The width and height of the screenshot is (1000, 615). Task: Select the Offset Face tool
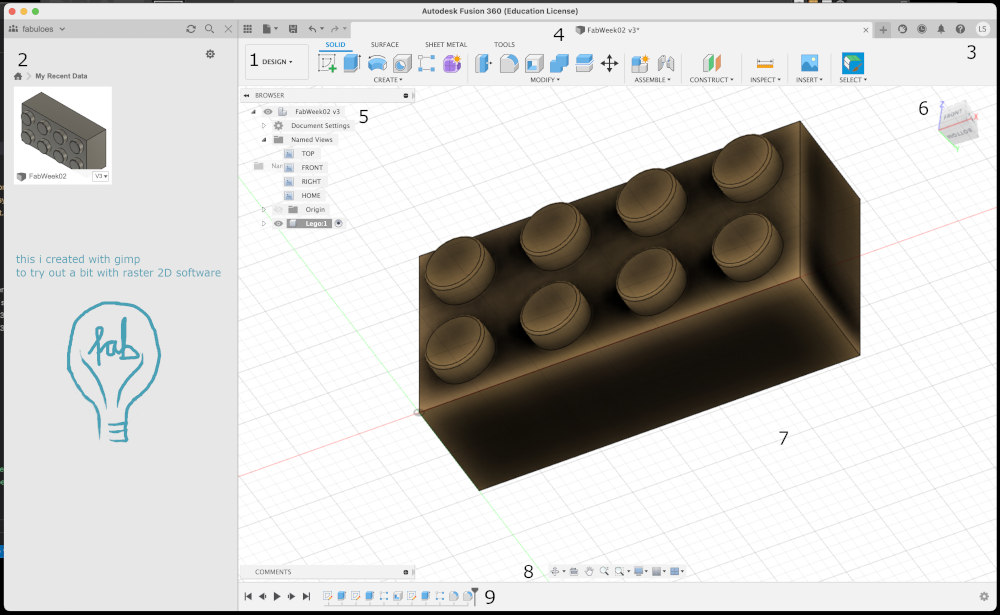pos(584,63)
